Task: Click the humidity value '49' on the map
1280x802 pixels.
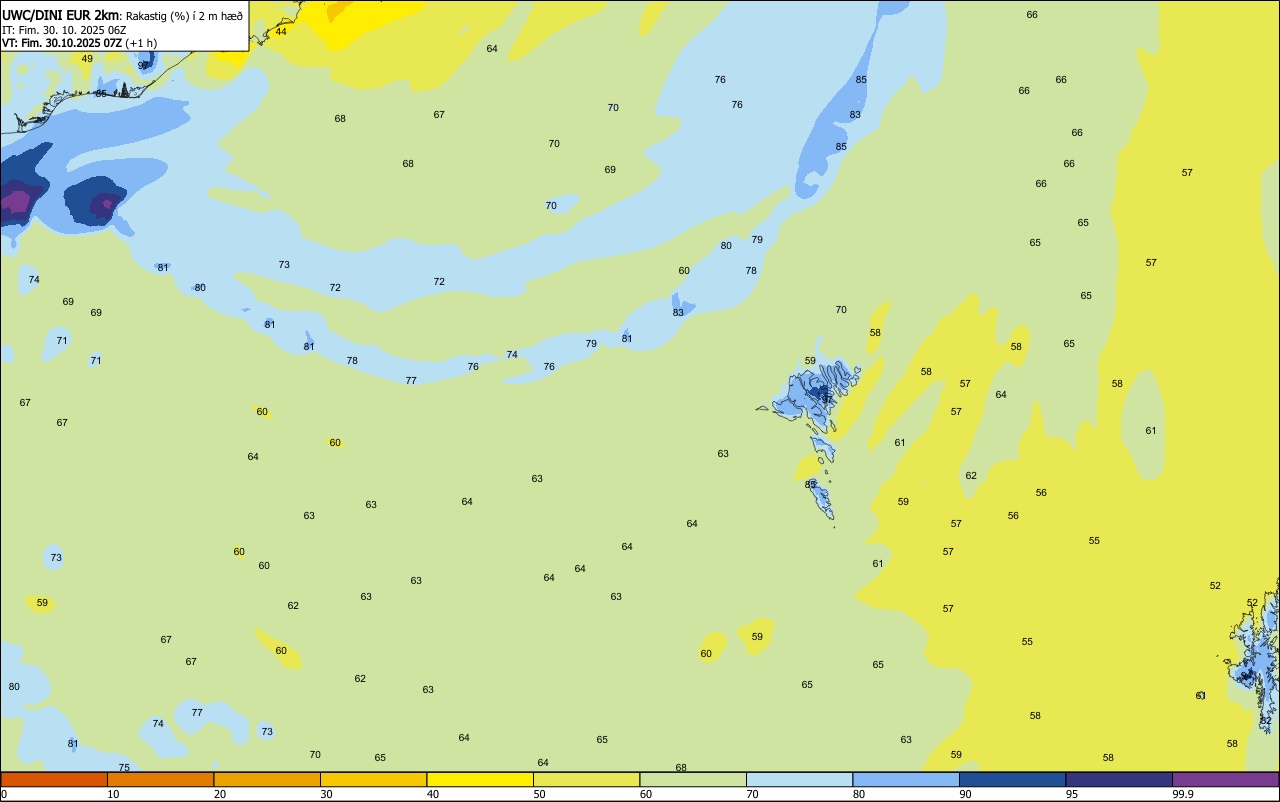Action: [x=87, y=59]
